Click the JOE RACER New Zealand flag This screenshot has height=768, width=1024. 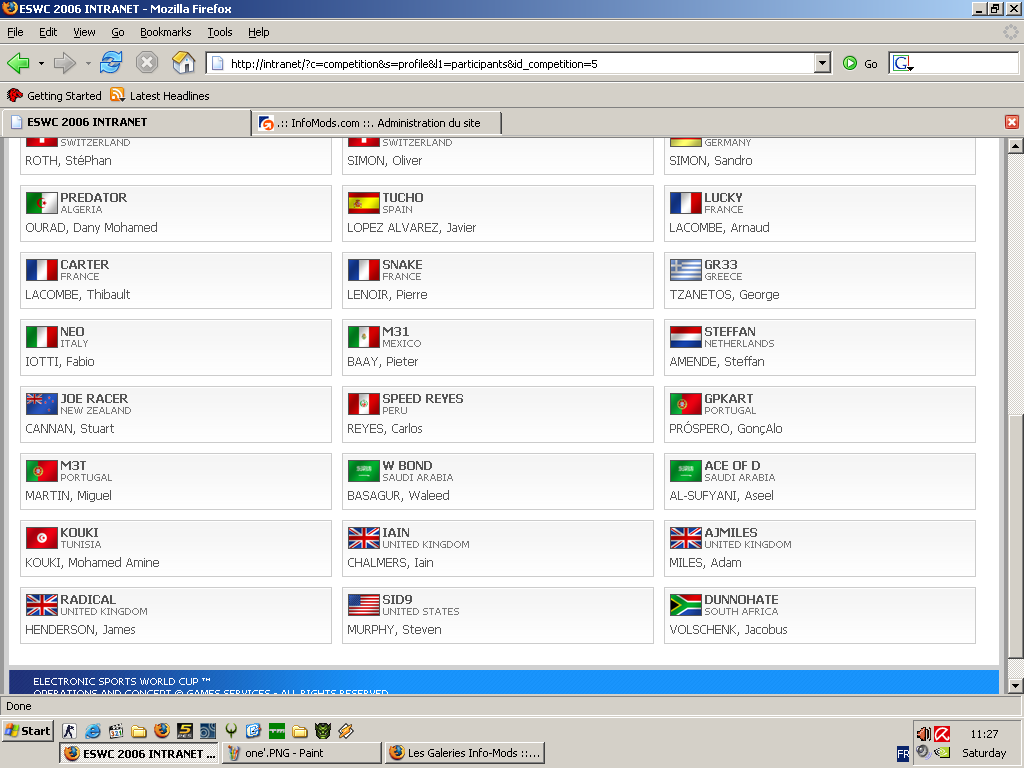42,404
